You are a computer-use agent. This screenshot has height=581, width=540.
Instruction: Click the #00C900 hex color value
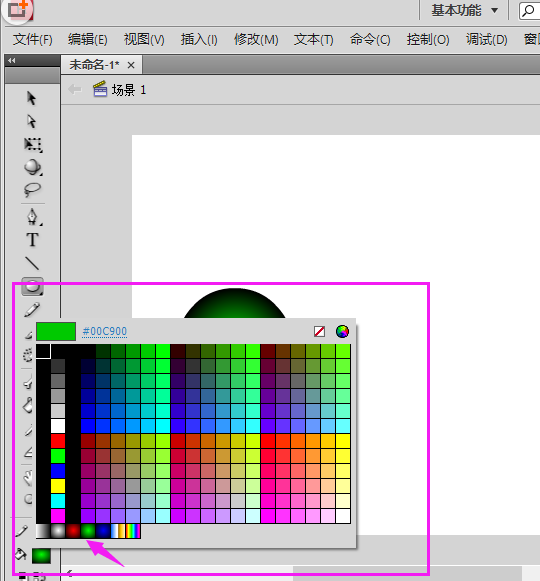105,331
